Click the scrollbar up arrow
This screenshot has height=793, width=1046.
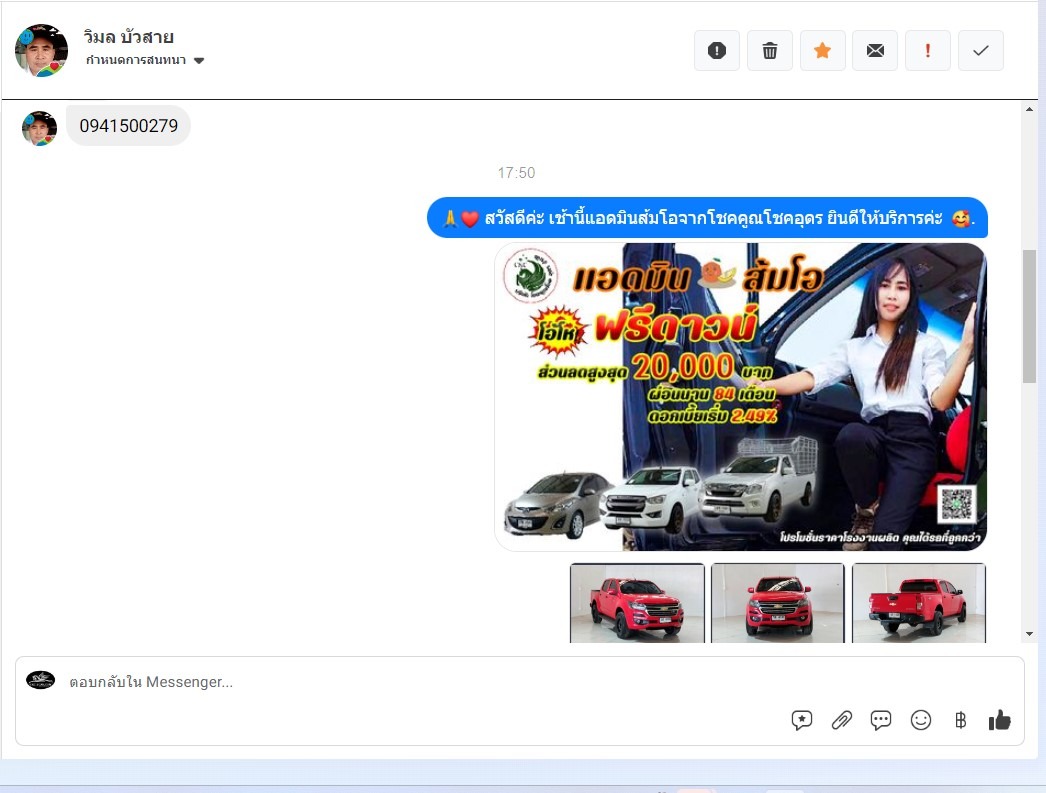coord(1029,110)
